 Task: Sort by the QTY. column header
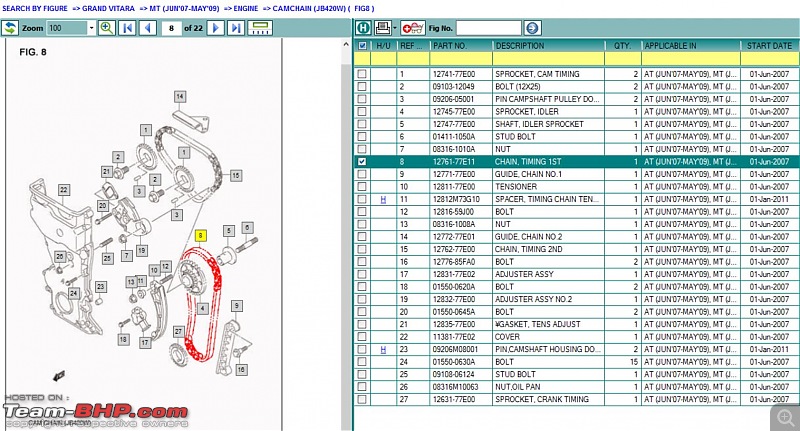coord(622,45)
